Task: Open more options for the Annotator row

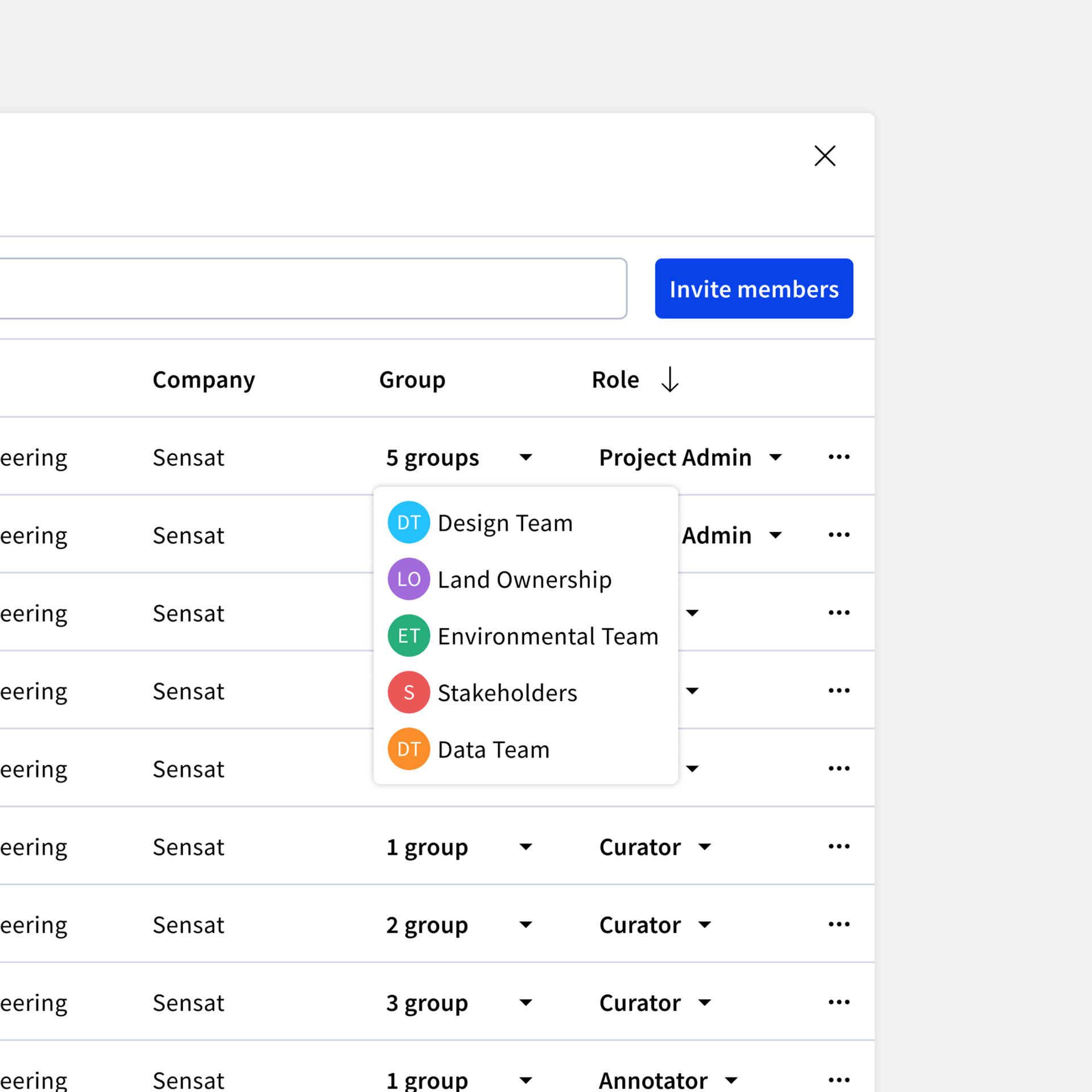Action: (839, 1079)
